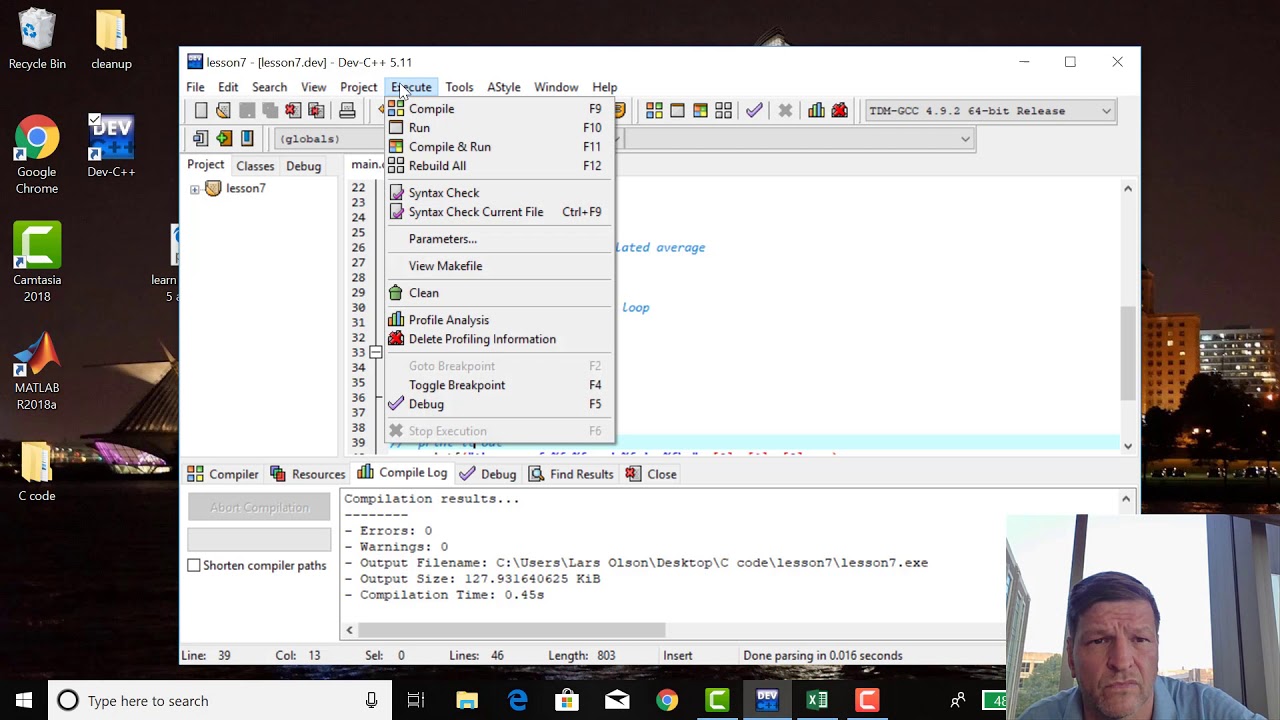
Task: Select Profile Analysis menu entry
Action: 500,320
